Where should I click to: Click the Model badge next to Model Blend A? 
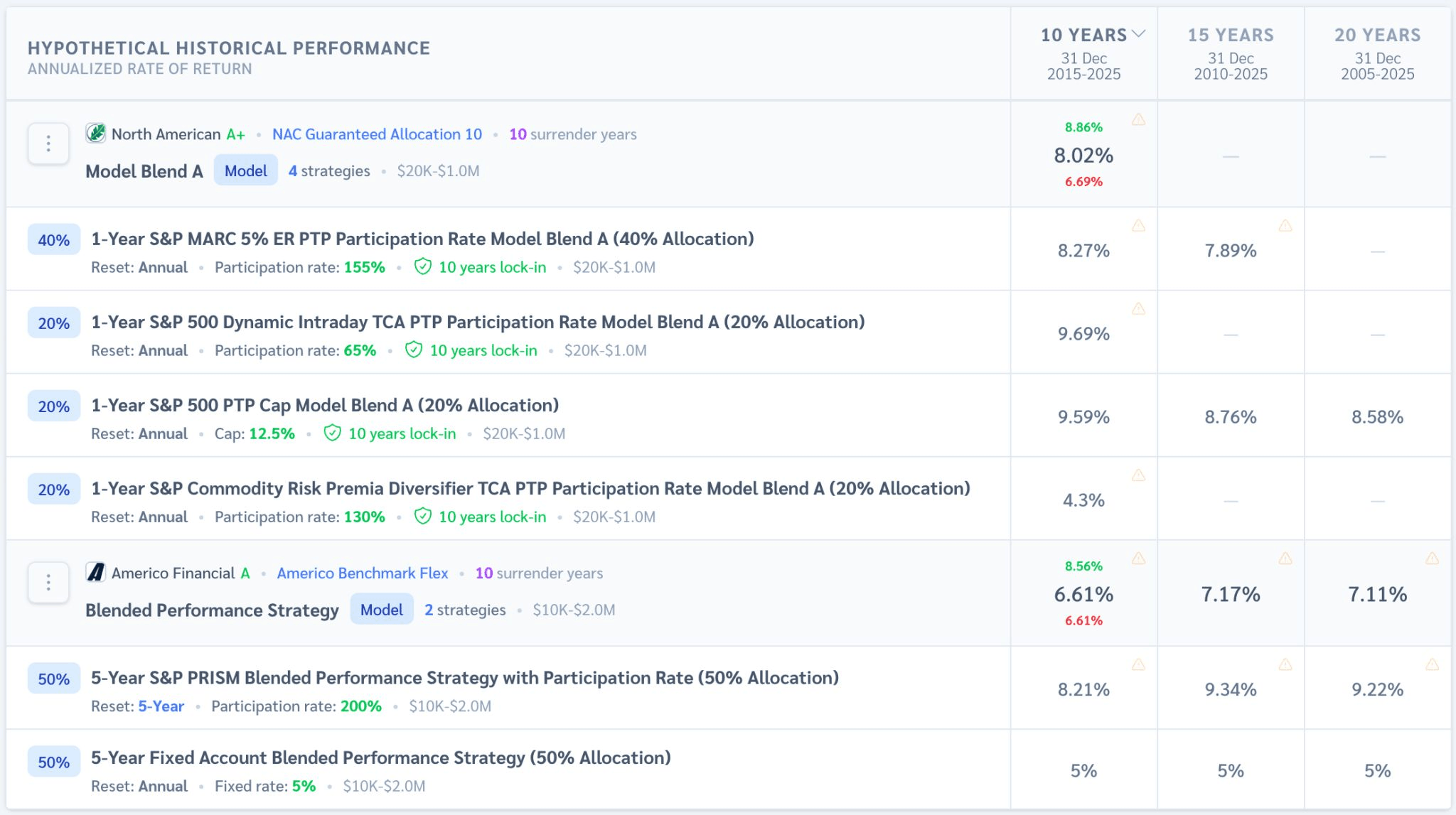246,171
